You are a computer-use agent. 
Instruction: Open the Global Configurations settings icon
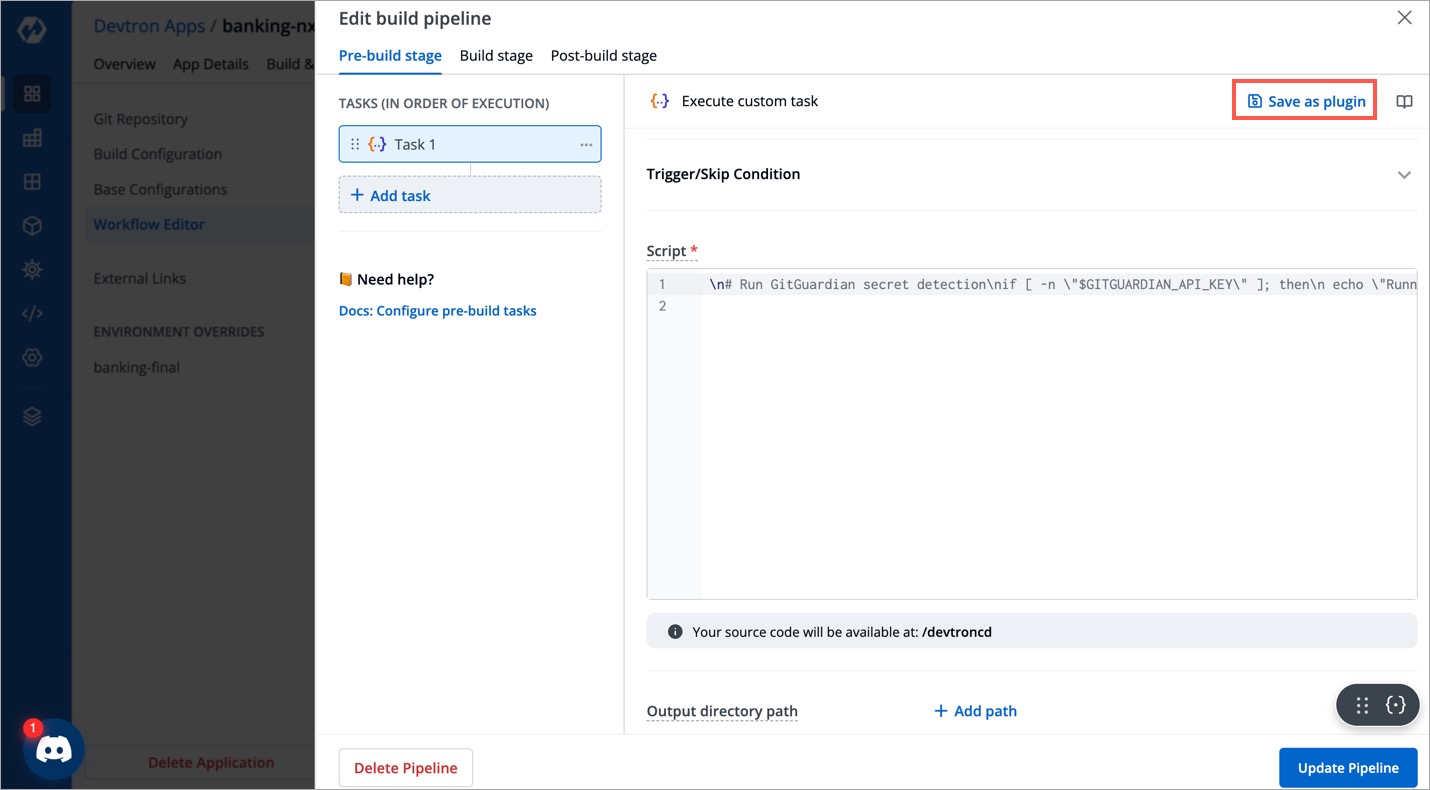tap(31, 357)
